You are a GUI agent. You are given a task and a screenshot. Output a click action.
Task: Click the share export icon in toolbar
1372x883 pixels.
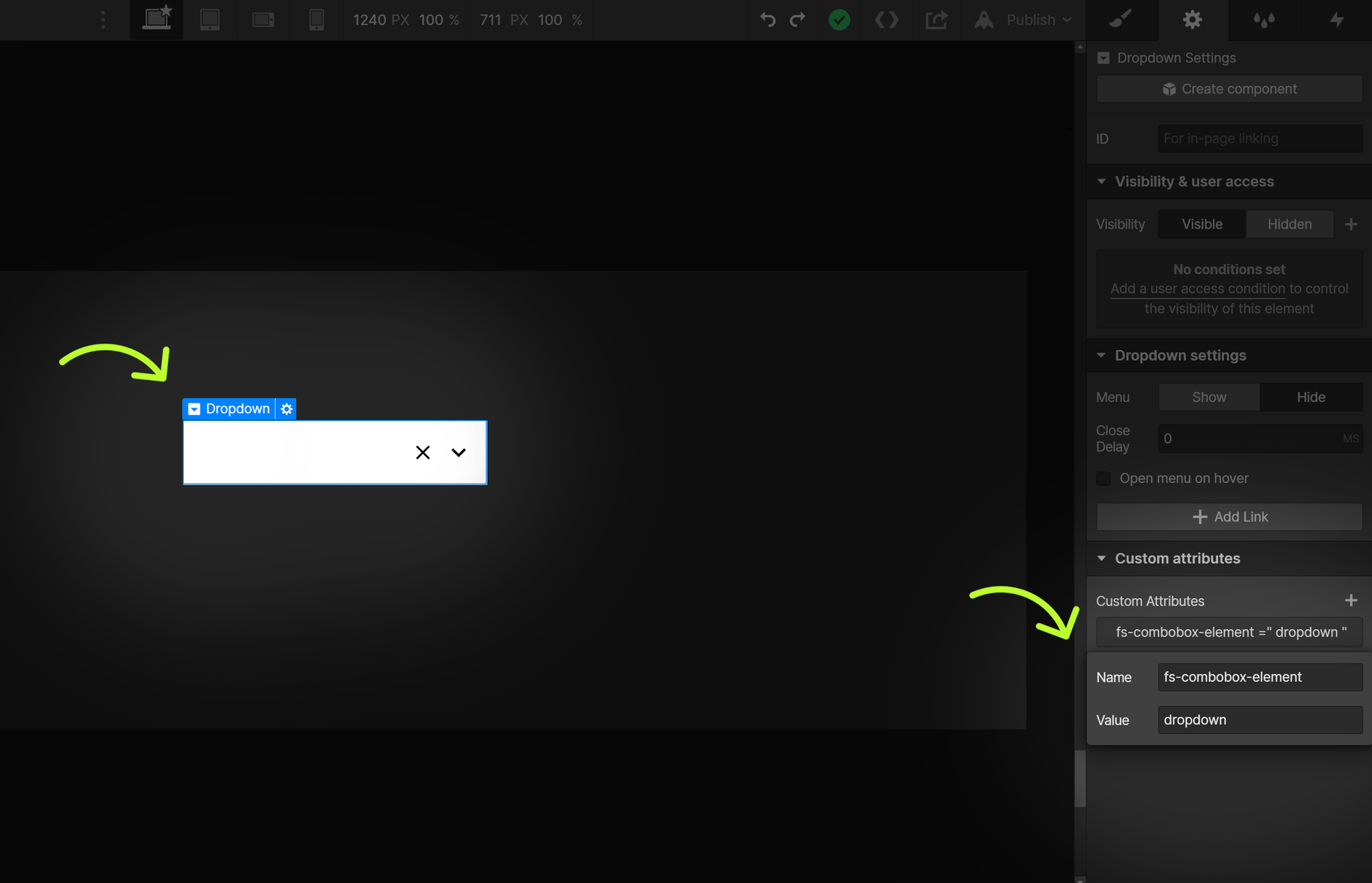(x=936, y=20)
